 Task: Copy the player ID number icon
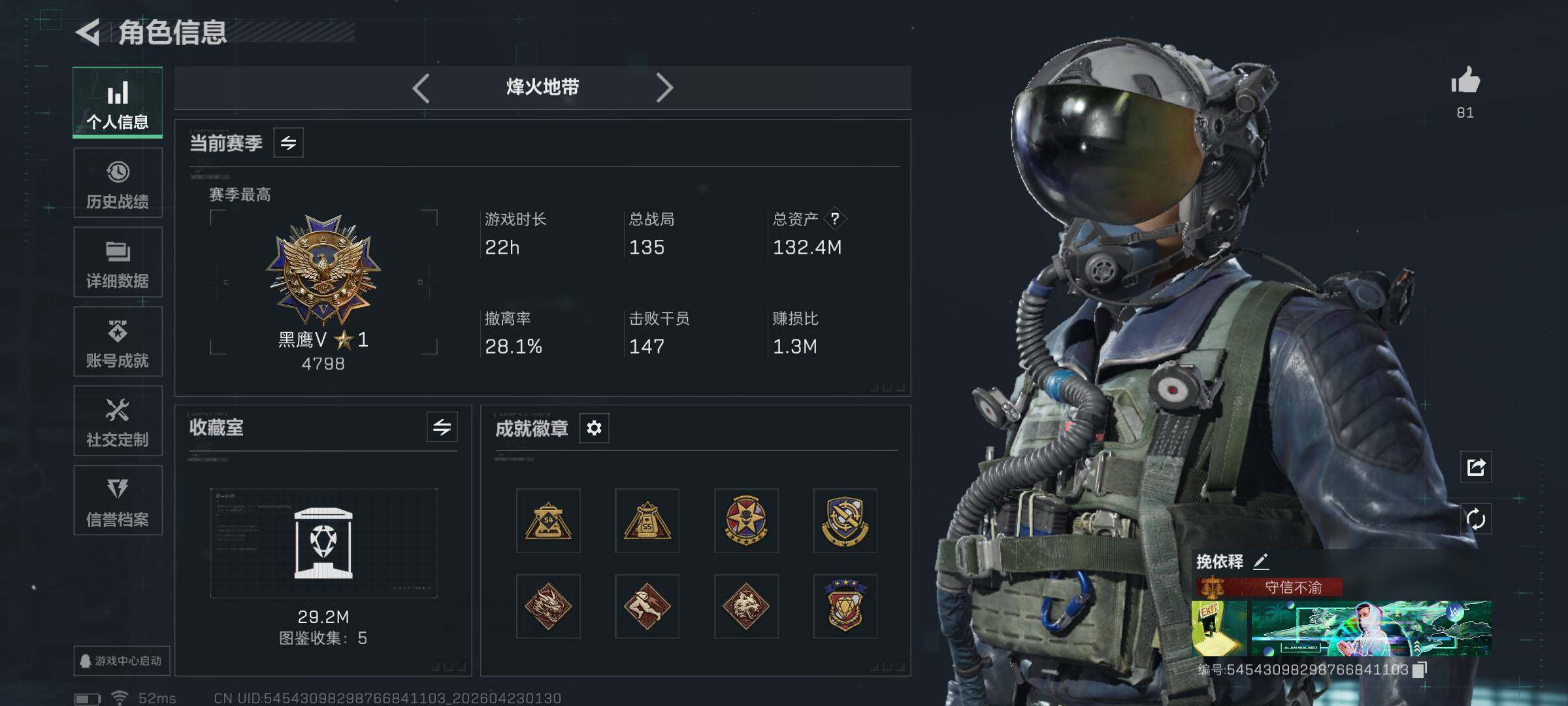(x=1420, y=669)
